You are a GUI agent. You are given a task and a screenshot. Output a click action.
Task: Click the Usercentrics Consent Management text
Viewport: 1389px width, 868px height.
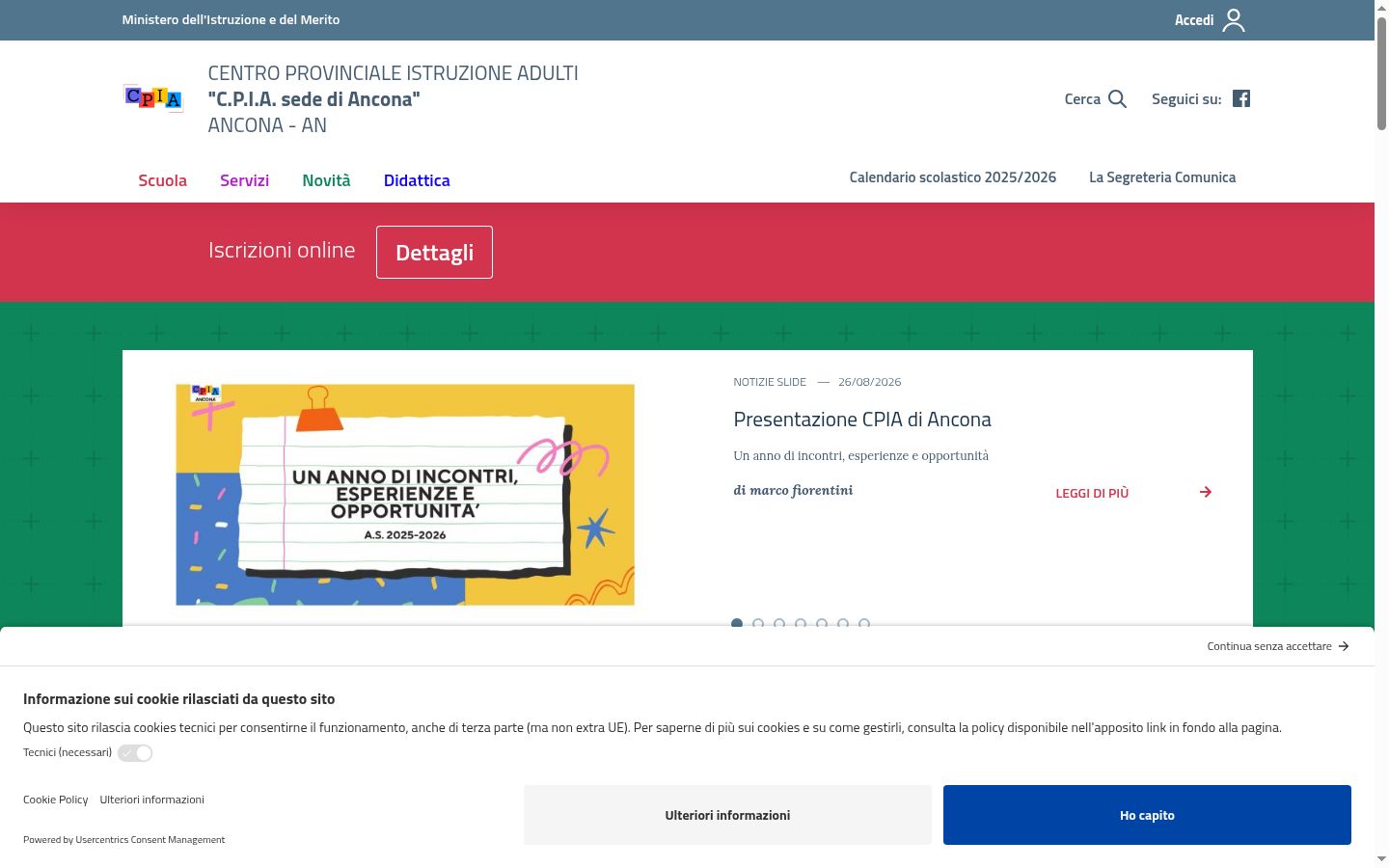150,840
